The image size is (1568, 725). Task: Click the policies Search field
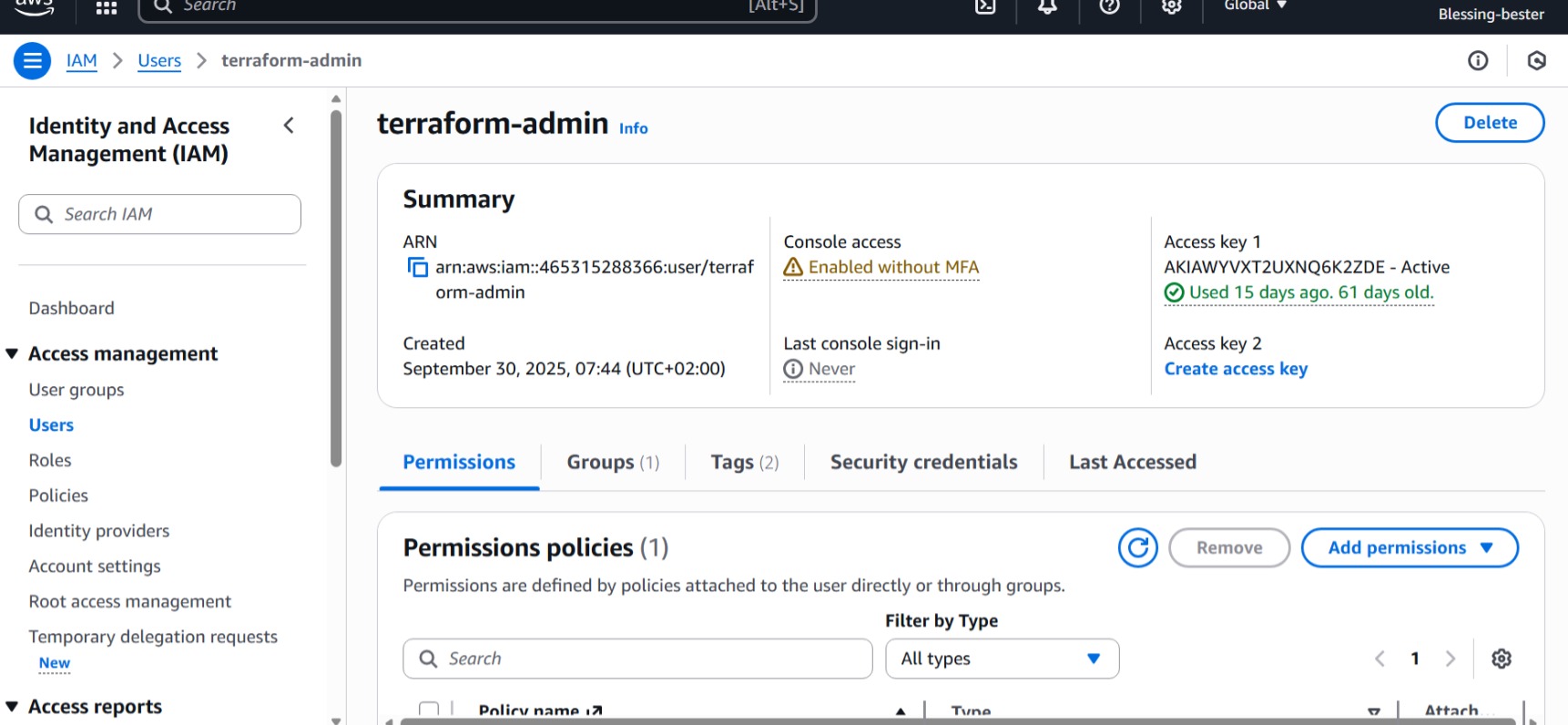click(x=637, y=659)
